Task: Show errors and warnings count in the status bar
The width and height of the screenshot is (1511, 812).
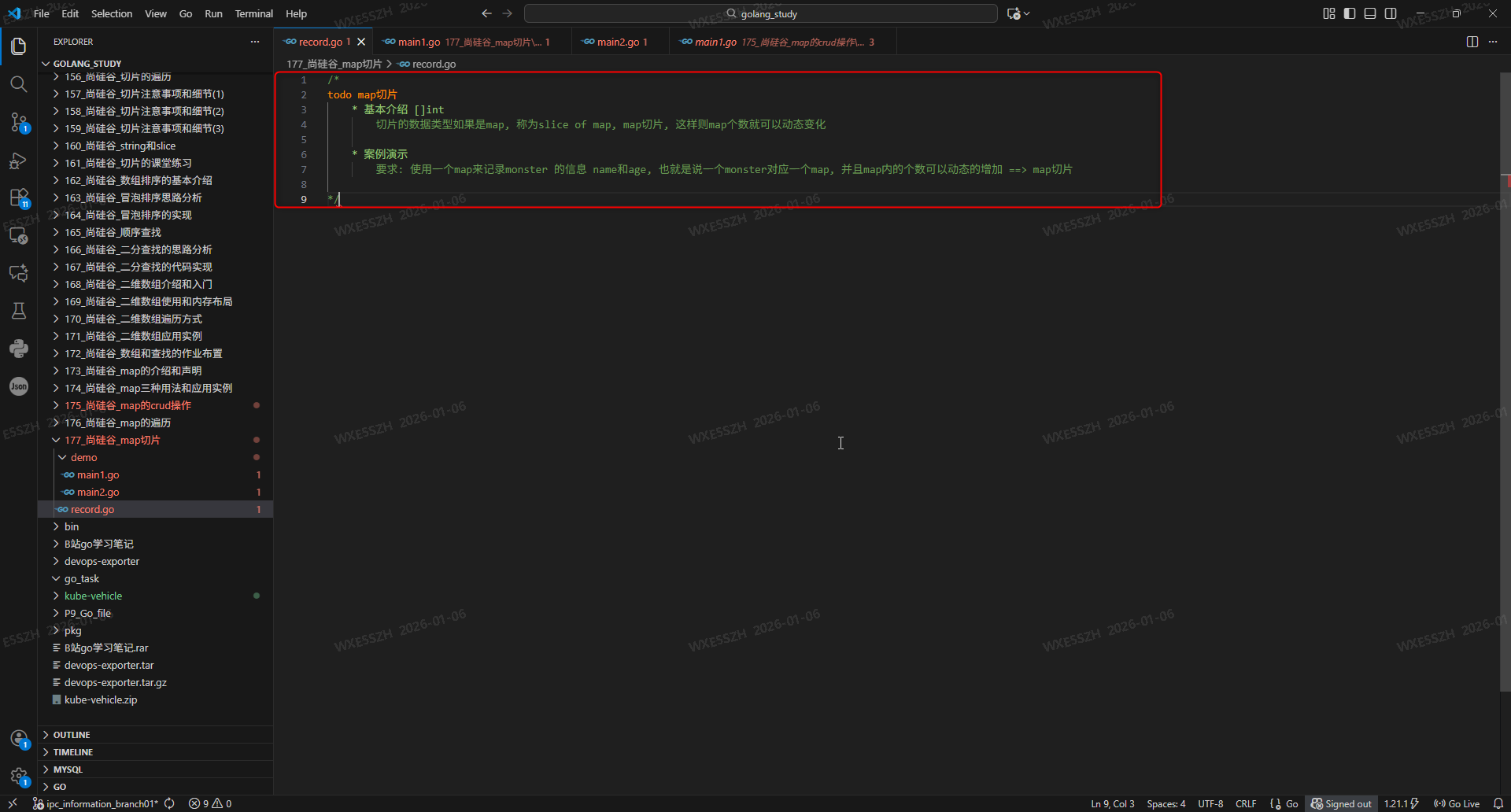Action: [210, 803]
